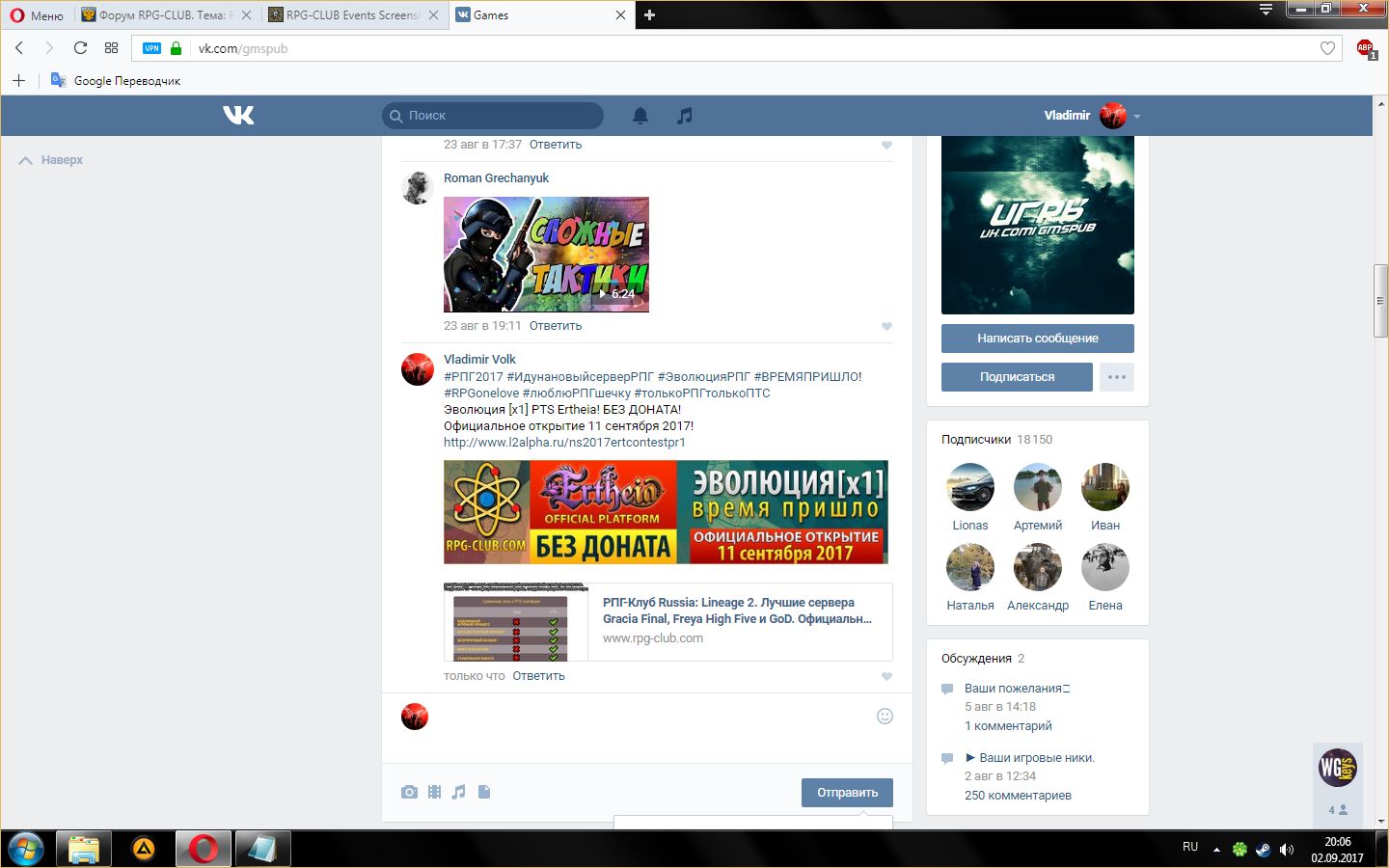Attach a document file icon
The height and width of the screenshot is (868, 1389).
484,792
